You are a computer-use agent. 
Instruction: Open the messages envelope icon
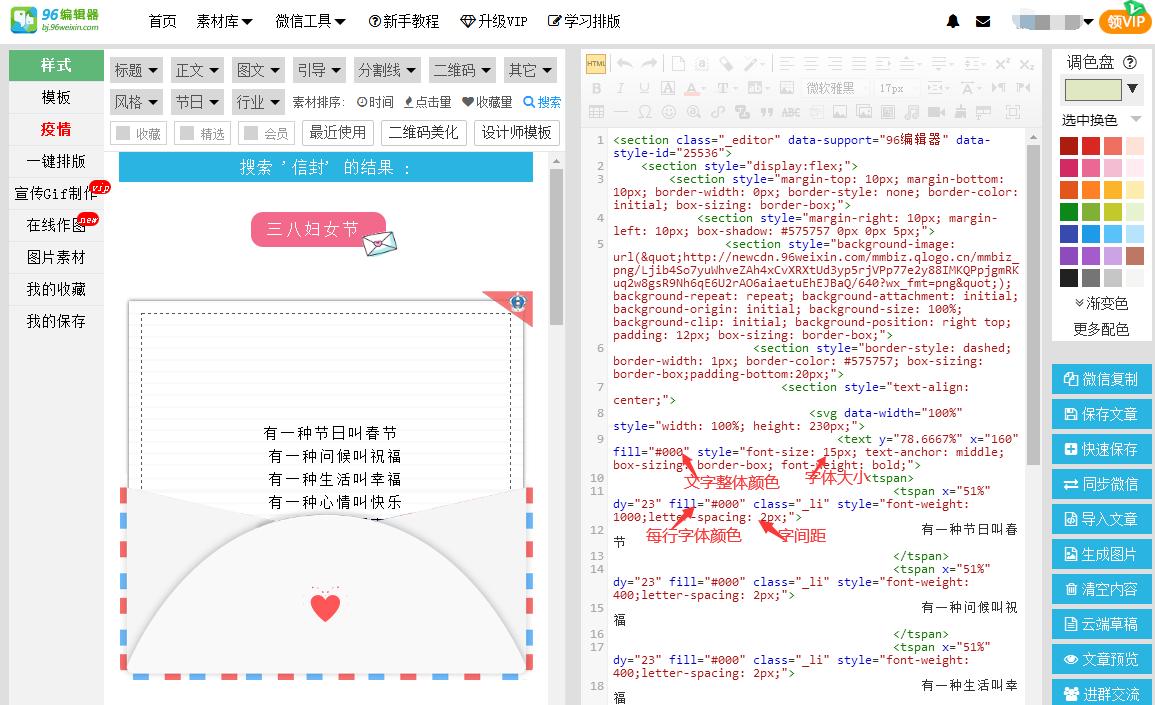point(983,20)
